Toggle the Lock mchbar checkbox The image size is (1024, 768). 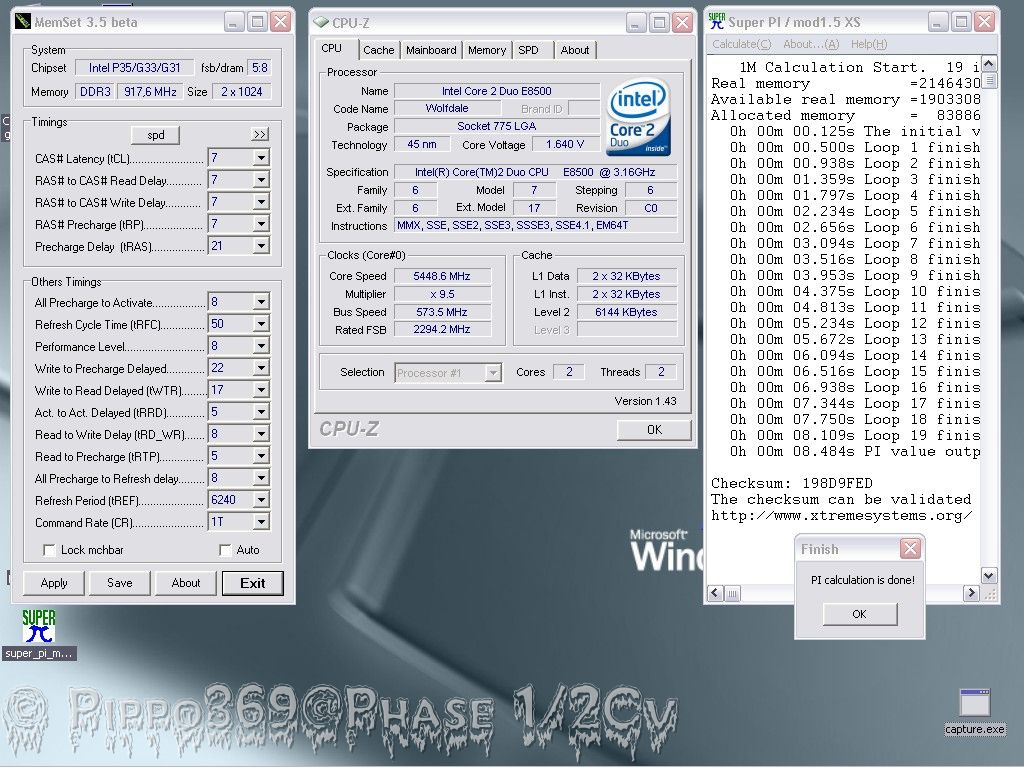point(49,550)
